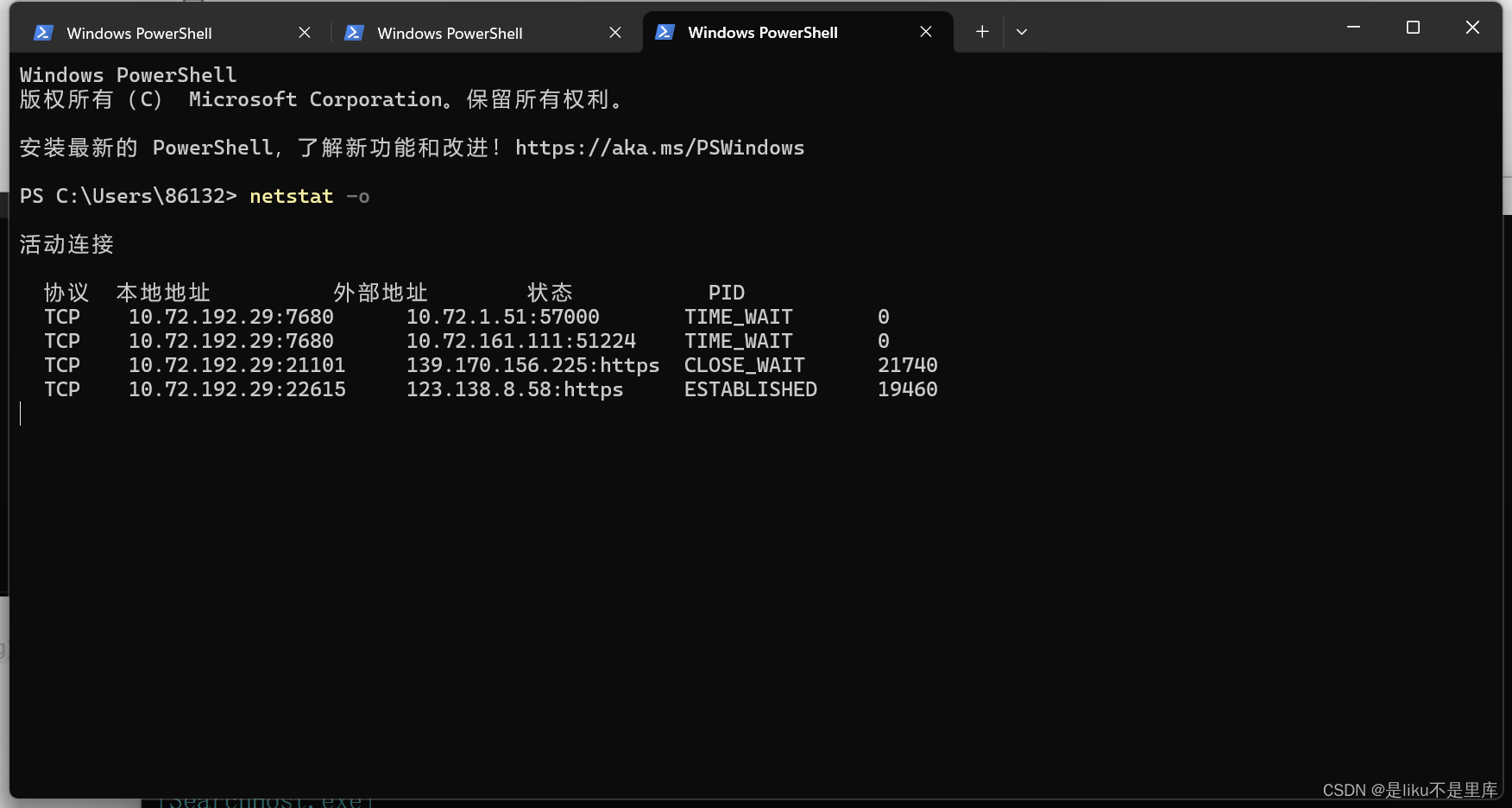Viewport: 1512px width, 808px height.
Task: Click the 本地地址 column header
Action: (x=164, y=293)
